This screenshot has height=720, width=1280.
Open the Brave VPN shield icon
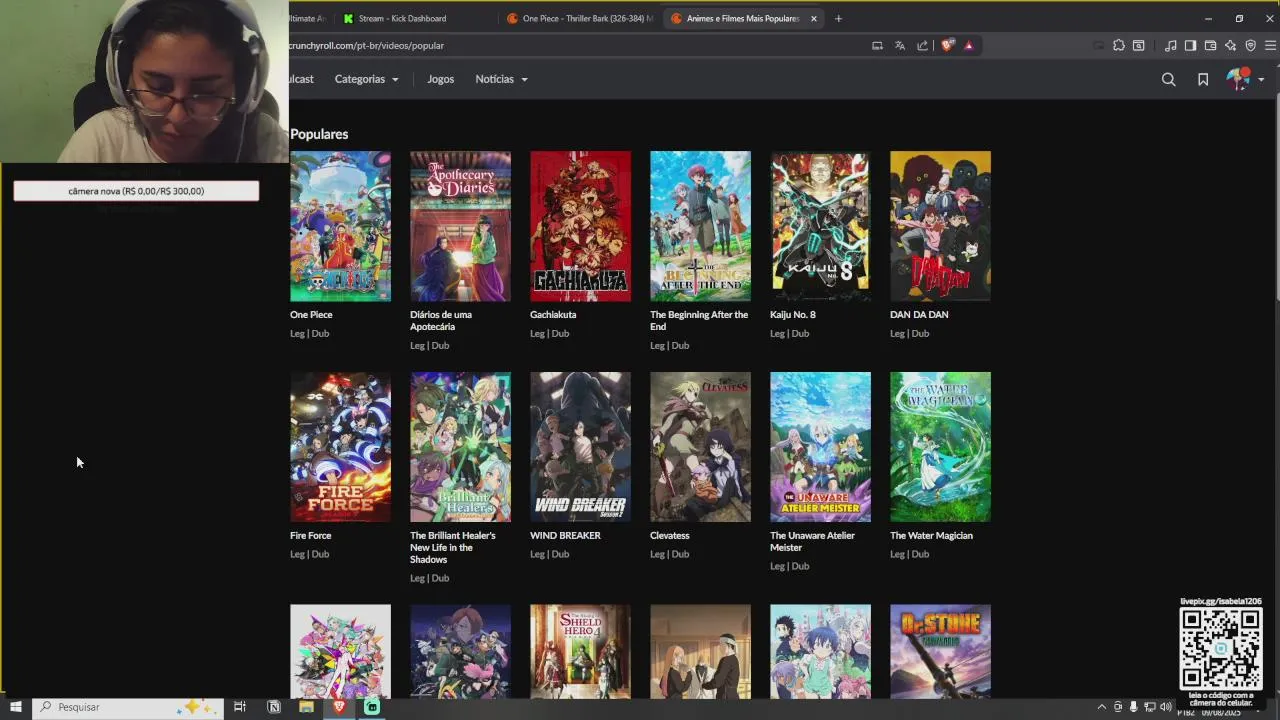pos(1250,45)
